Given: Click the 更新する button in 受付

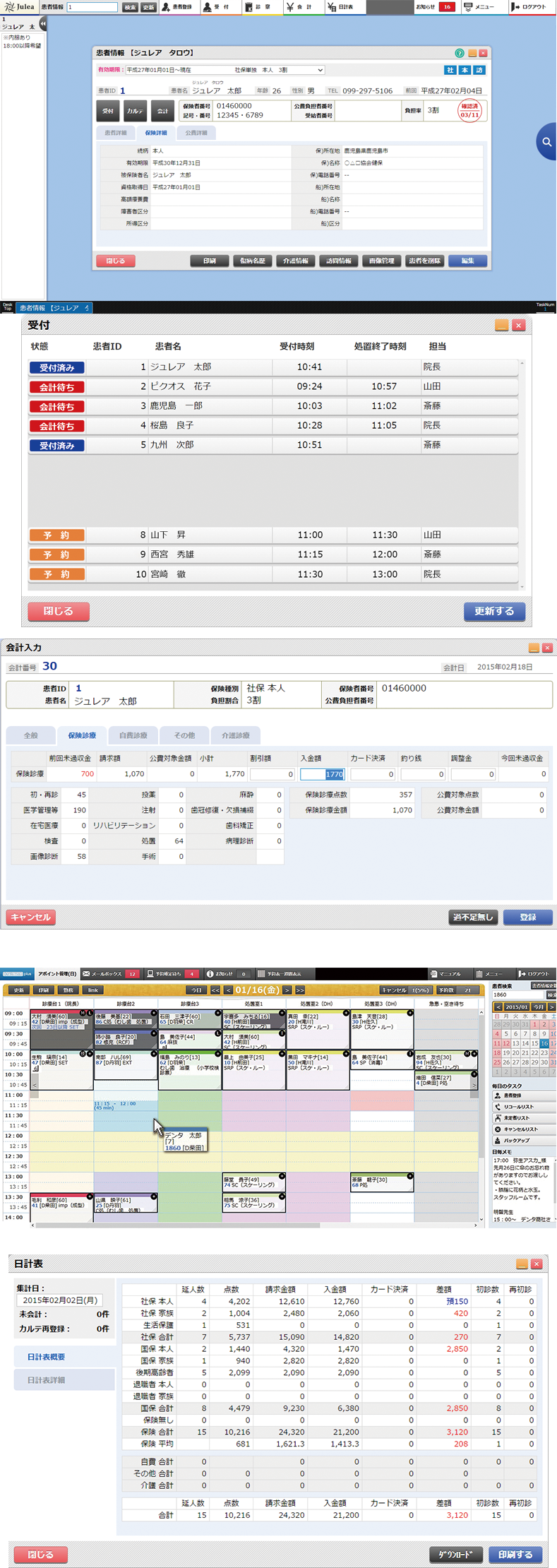Looking at the screenshot, I should [494, 611].
